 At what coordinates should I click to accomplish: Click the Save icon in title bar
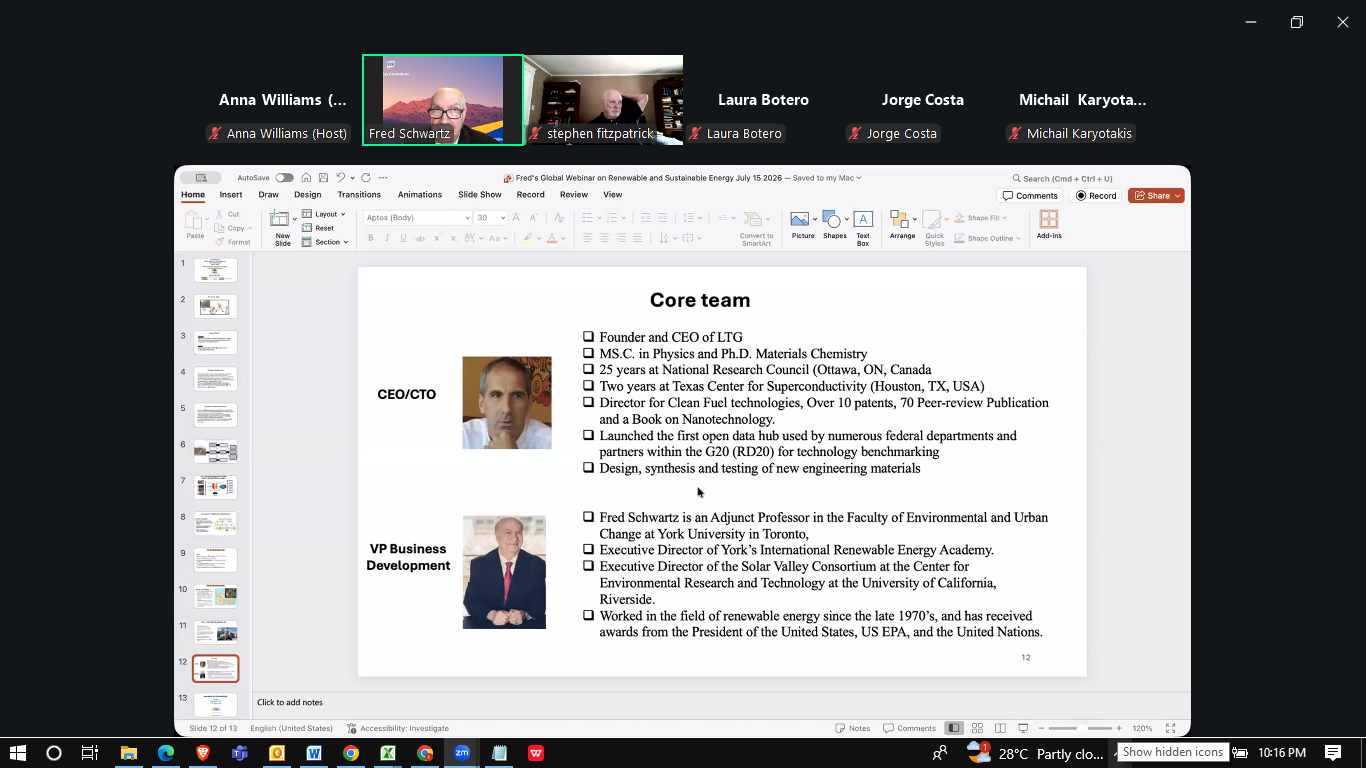point(322,178)
